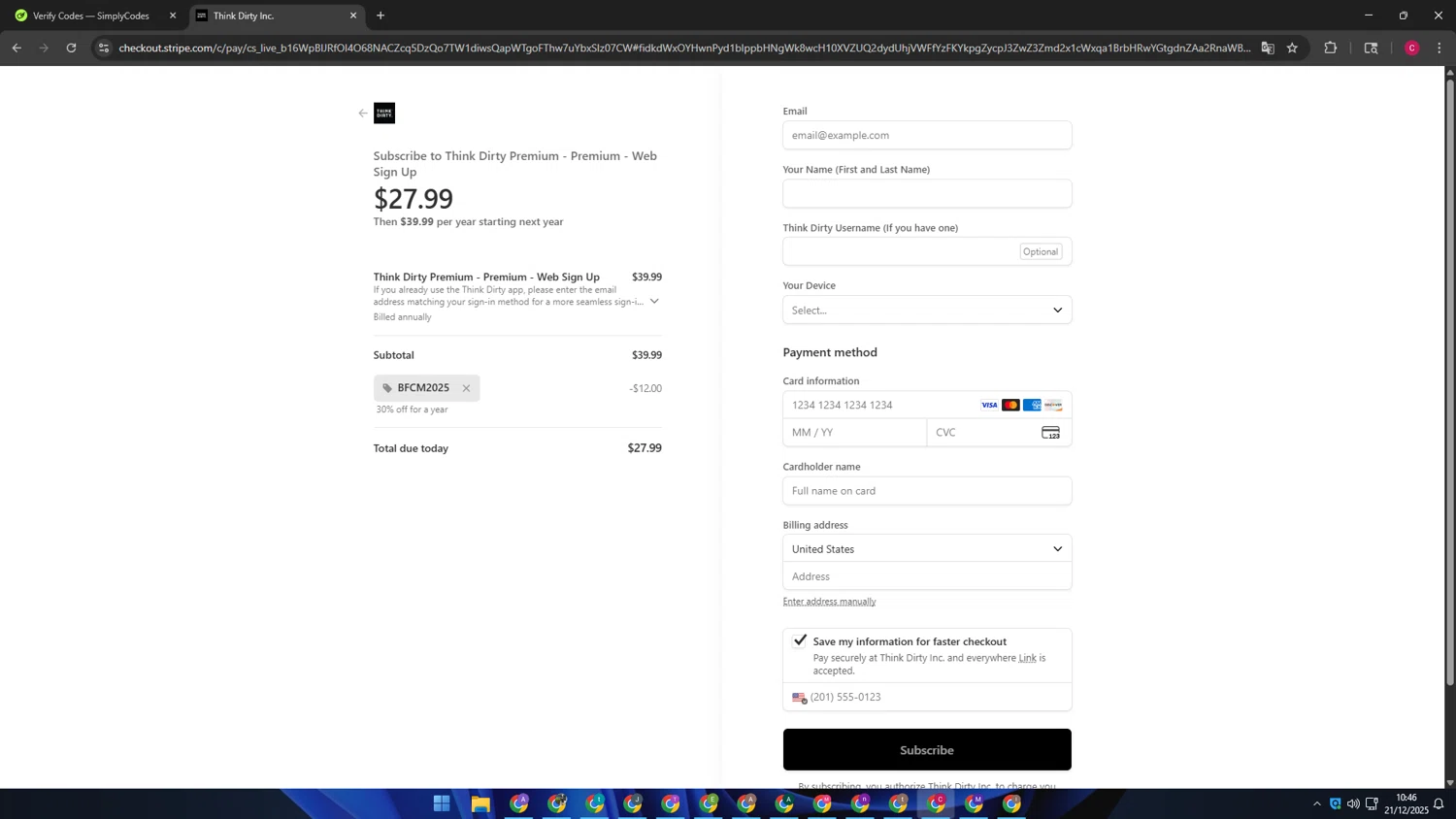The image size is (1456, 819).
Task: Click the Think Dirty logo
Action: 384,114
